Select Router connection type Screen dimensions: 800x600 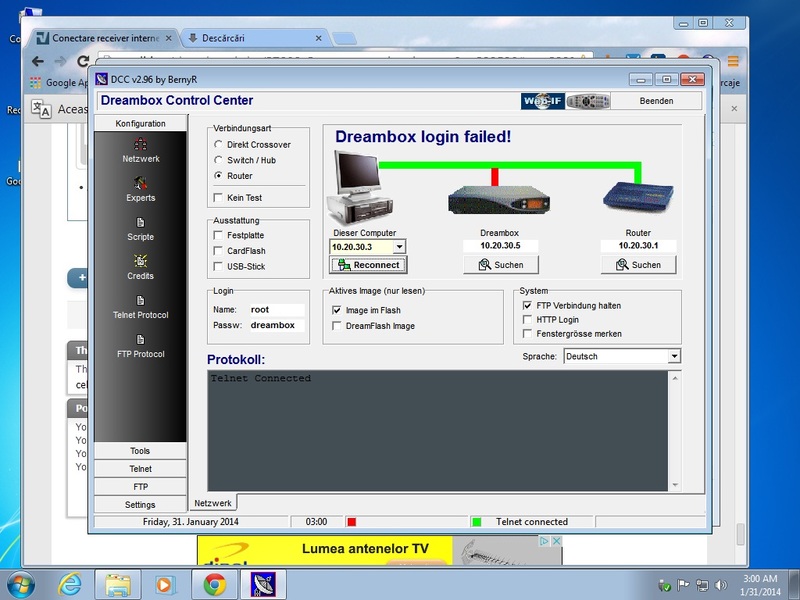[x=218, y=176]
